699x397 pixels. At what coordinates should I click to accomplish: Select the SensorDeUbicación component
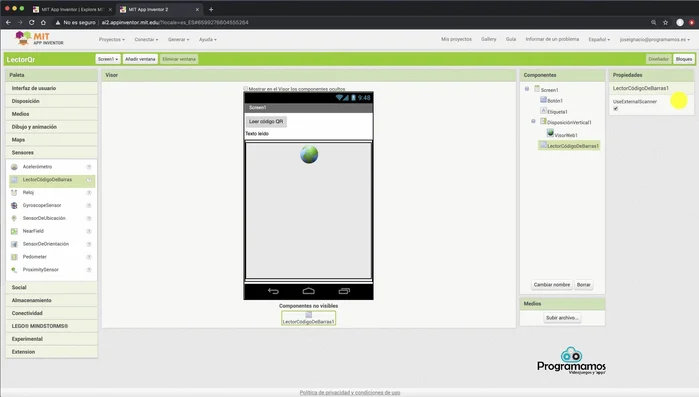coord(44,218)
